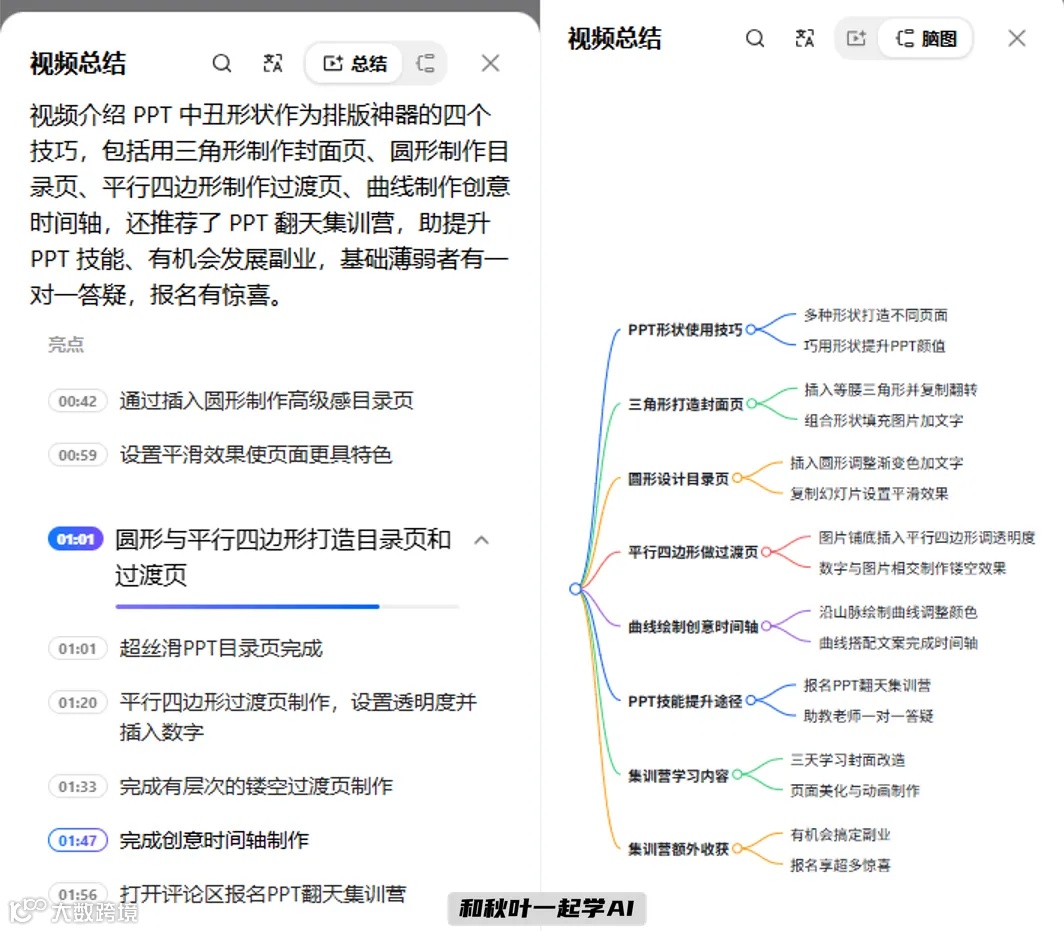Click leaf node 多种形状打造不同页面
The width and height of the screenshot is (1064, 931).
click(875, 315)
